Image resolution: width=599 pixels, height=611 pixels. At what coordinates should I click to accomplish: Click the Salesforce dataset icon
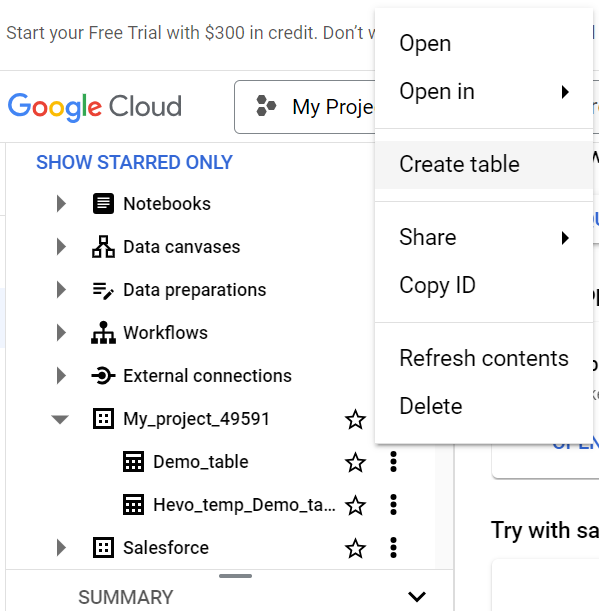click(x=103, y=548)
